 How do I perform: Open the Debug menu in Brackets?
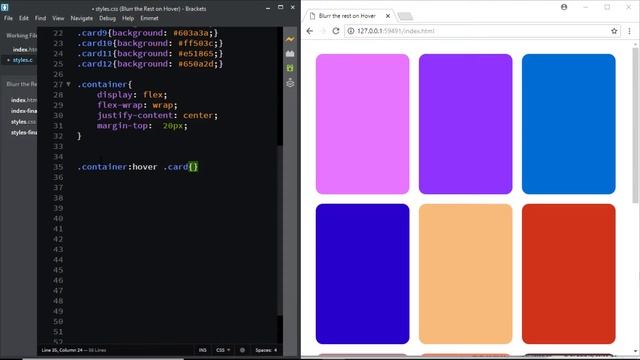pos(107,18)
